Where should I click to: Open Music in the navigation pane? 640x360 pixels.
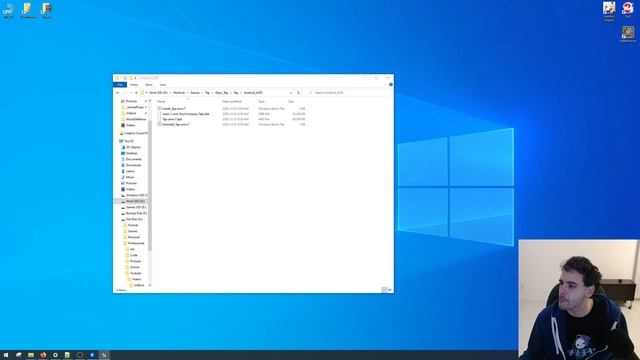coord(128,177)
